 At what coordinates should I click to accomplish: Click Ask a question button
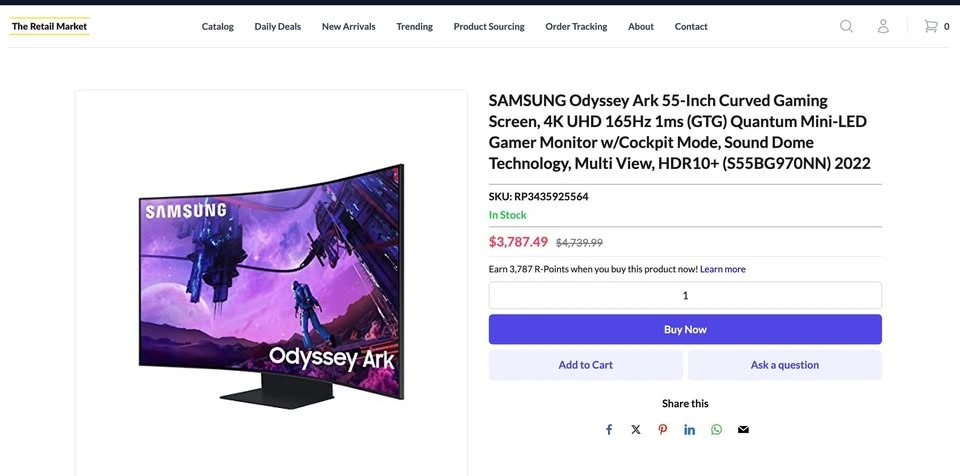coord(784,365)
